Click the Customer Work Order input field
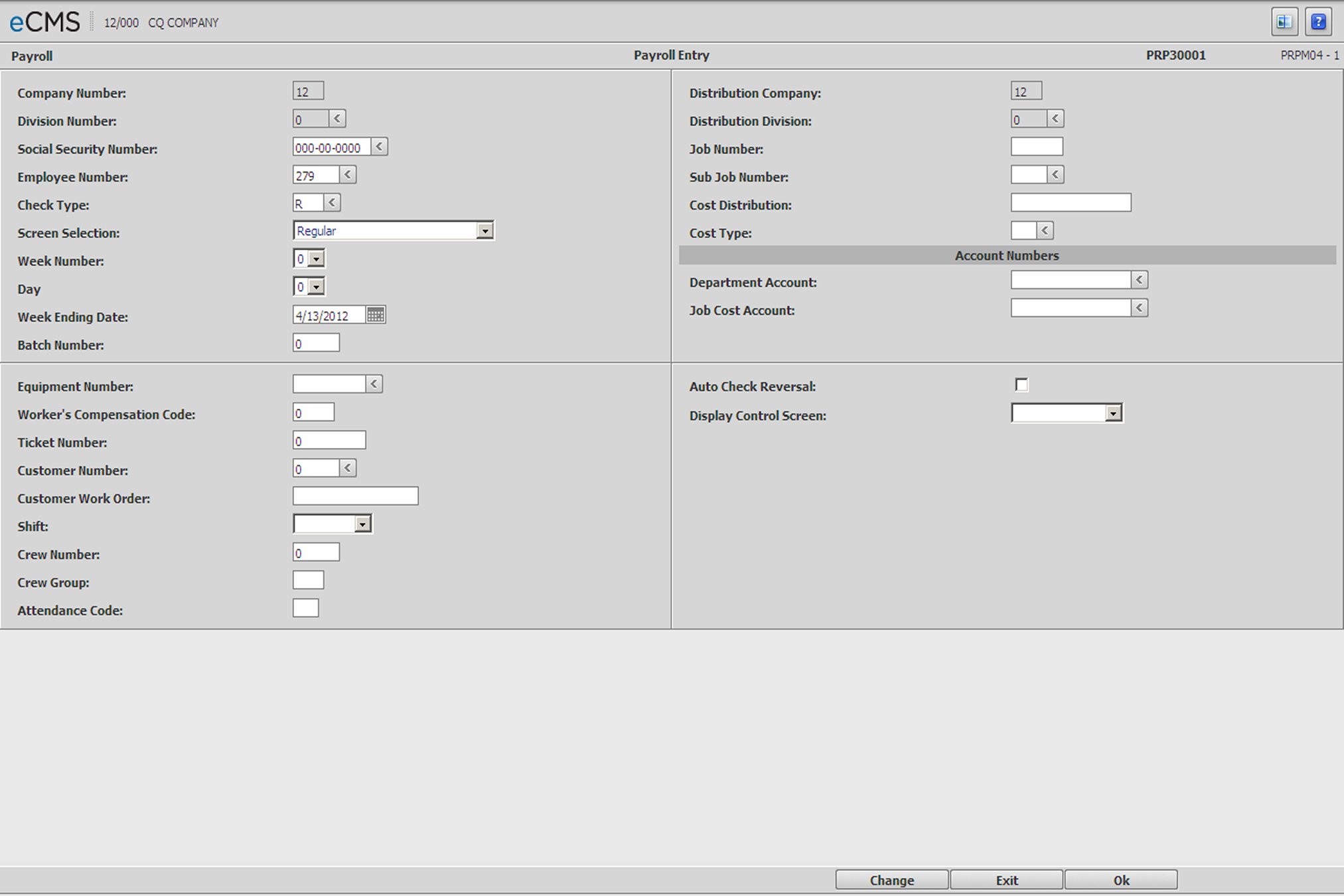 (x=356, y=496)
